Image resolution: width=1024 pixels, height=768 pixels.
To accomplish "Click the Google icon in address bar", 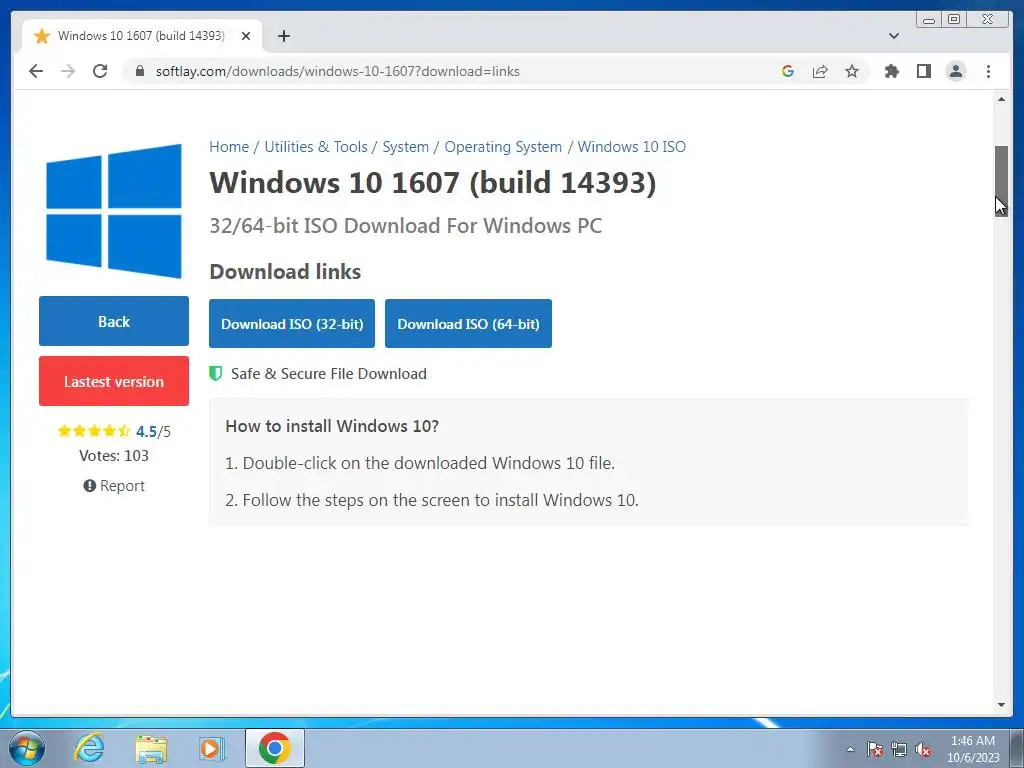I will point(788,71).
